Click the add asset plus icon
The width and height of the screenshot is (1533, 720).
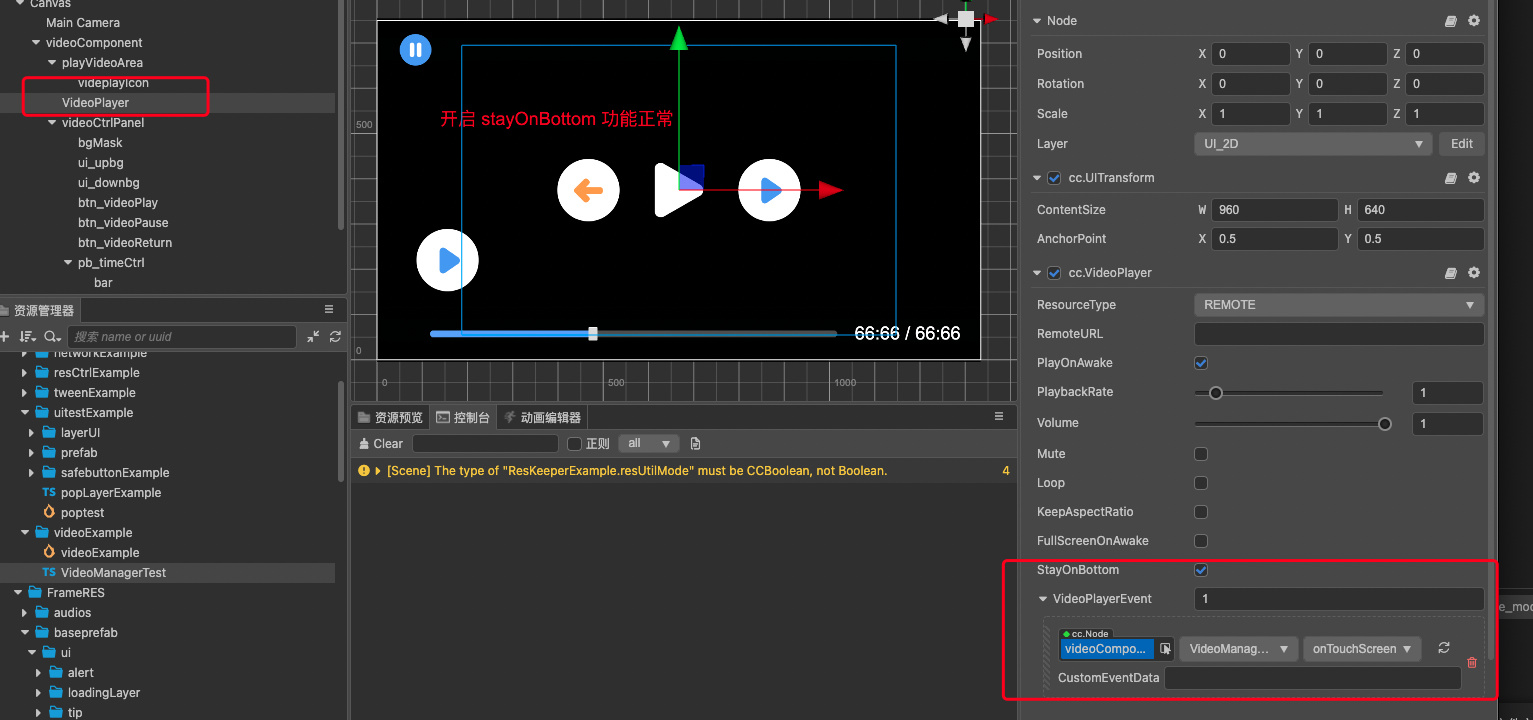click(4, 337)
